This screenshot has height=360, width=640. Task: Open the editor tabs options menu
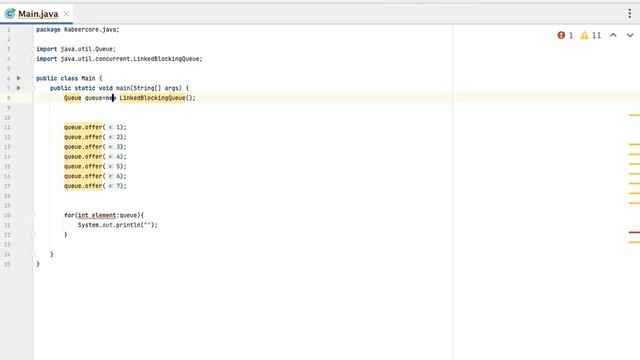tap(629, 13)
